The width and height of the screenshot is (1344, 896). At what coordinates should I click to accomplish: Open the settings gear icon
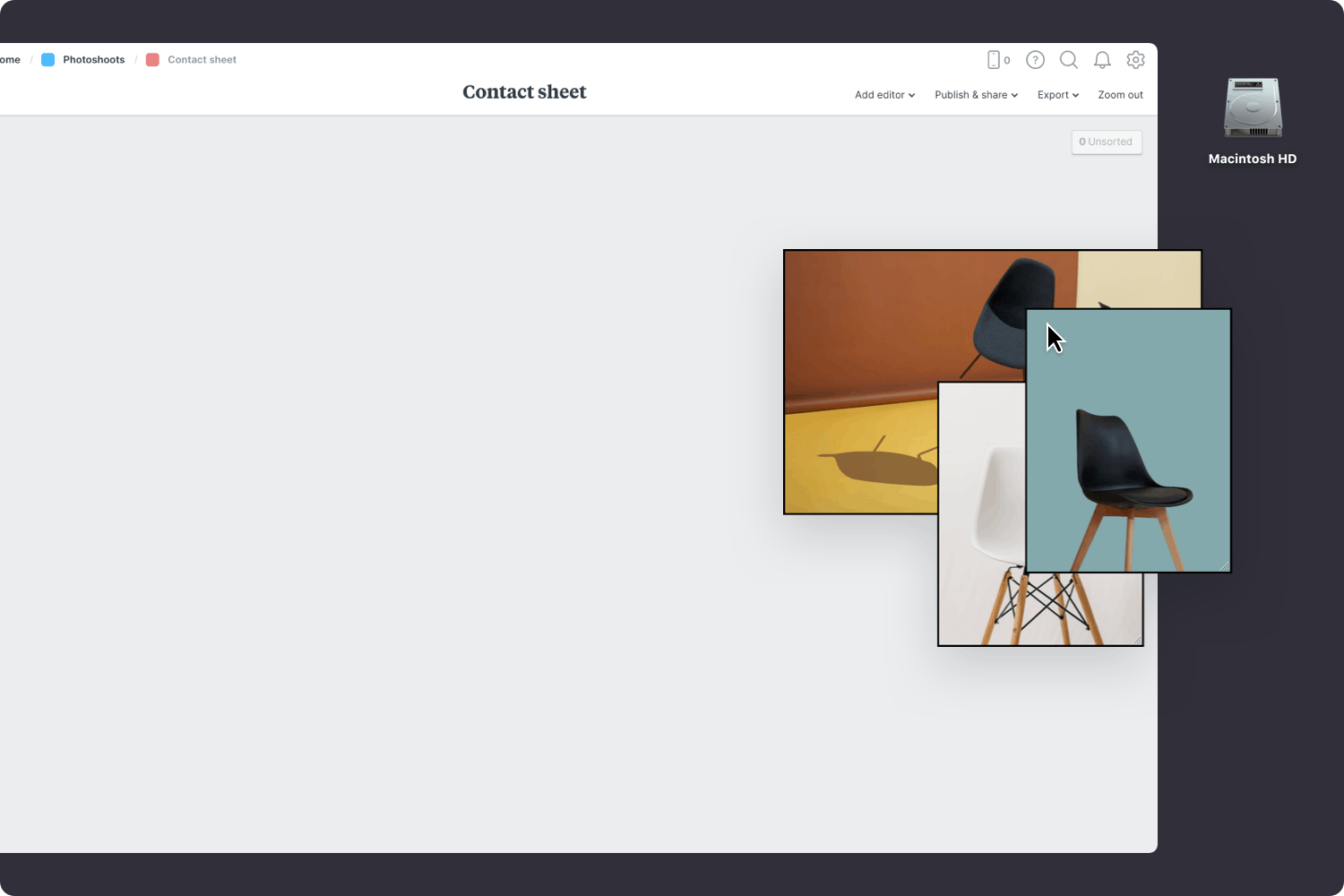tap(1135, 60)
